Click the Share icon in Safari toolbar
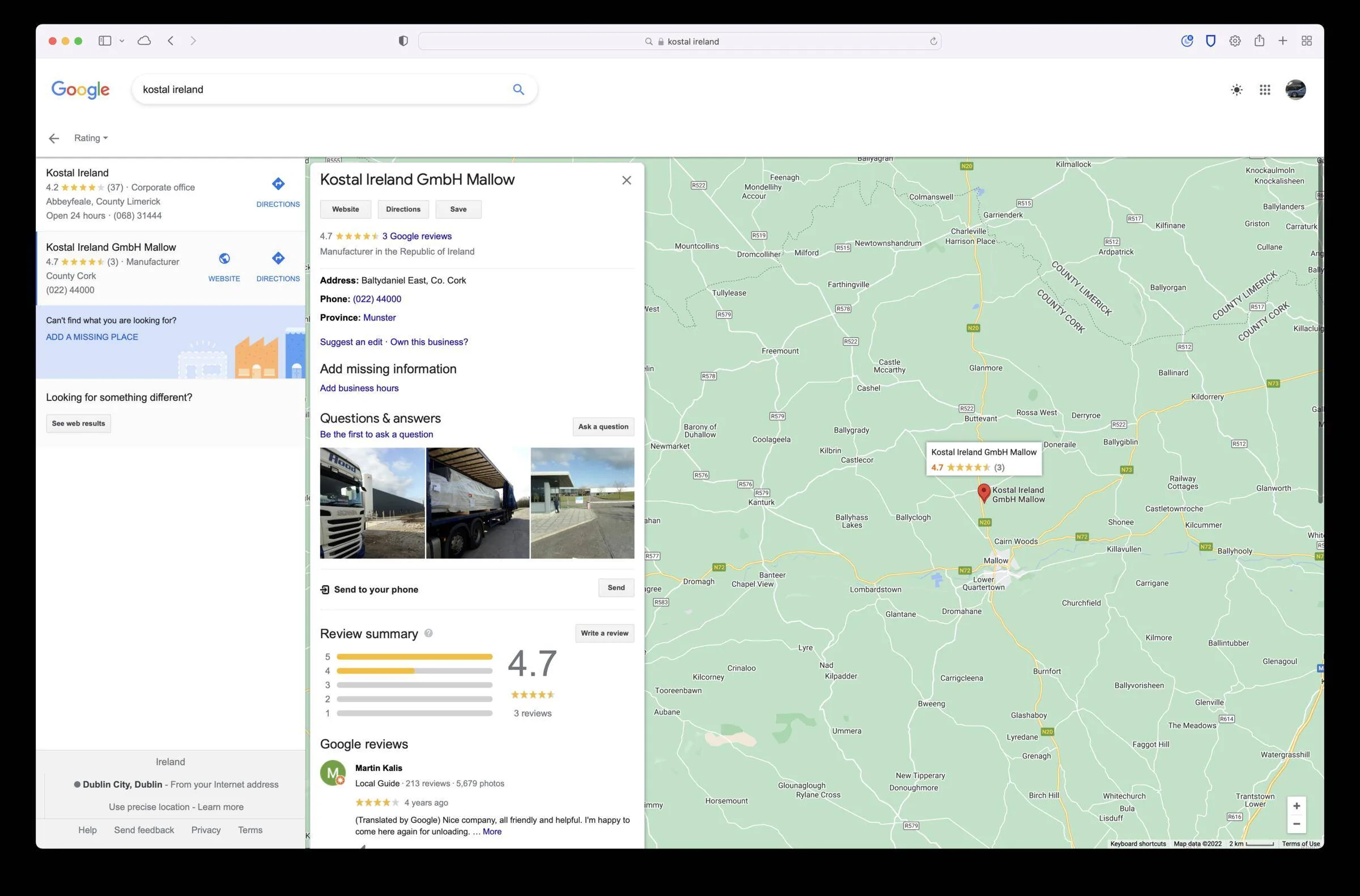The image size is (1360, 896). coord(1259,41)
